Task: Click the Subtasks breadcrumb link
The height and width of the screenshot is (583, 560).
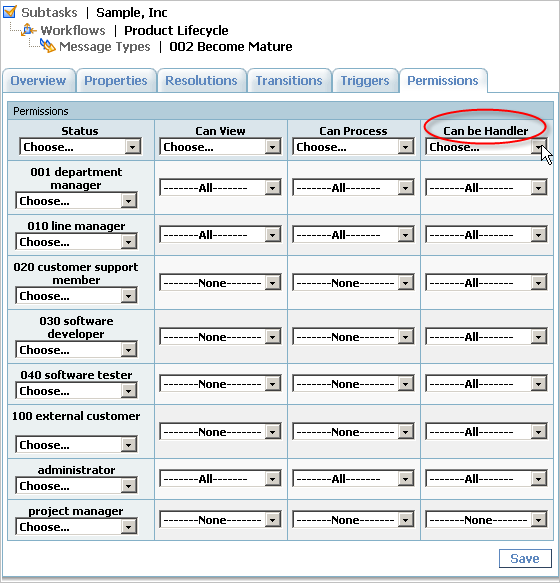Action: [x=49, y=12]
